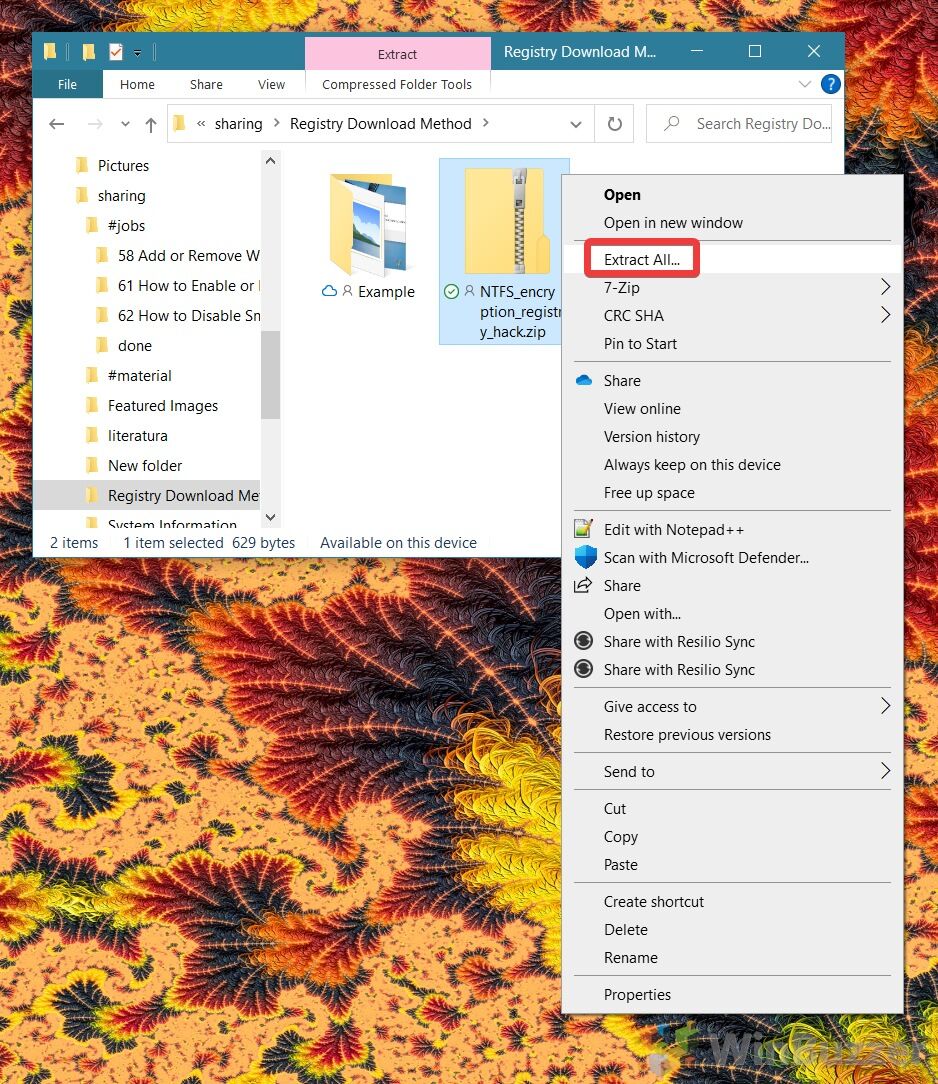Viewport: 938px width, 1084px height.
Task: Open the #jobs folder in tree
Action: [x=126, y=225]
